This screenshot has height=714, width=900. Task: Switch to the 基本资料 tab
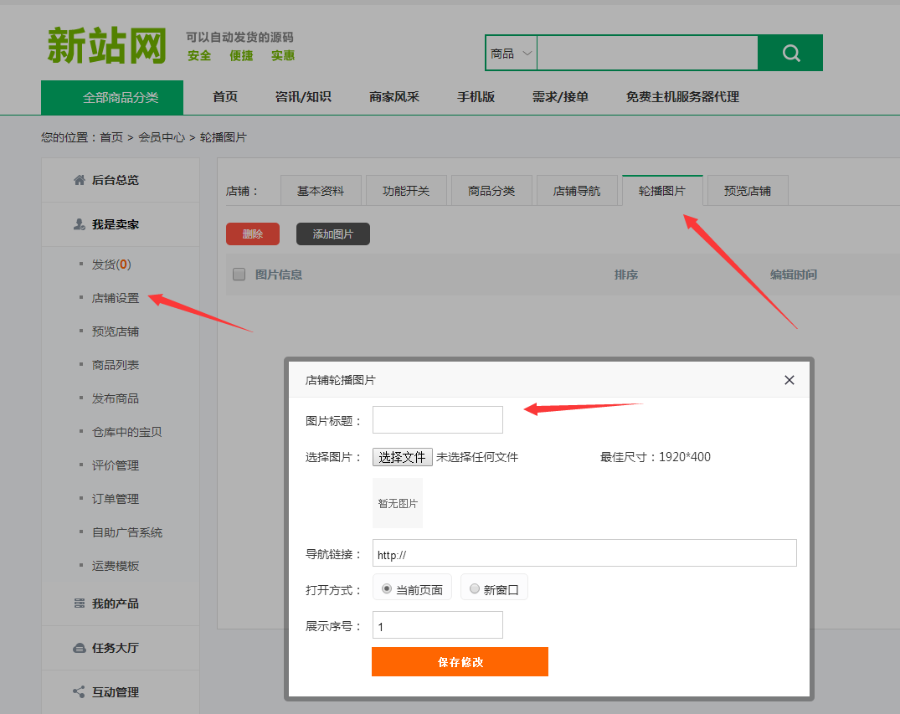(x=320, y=190)
